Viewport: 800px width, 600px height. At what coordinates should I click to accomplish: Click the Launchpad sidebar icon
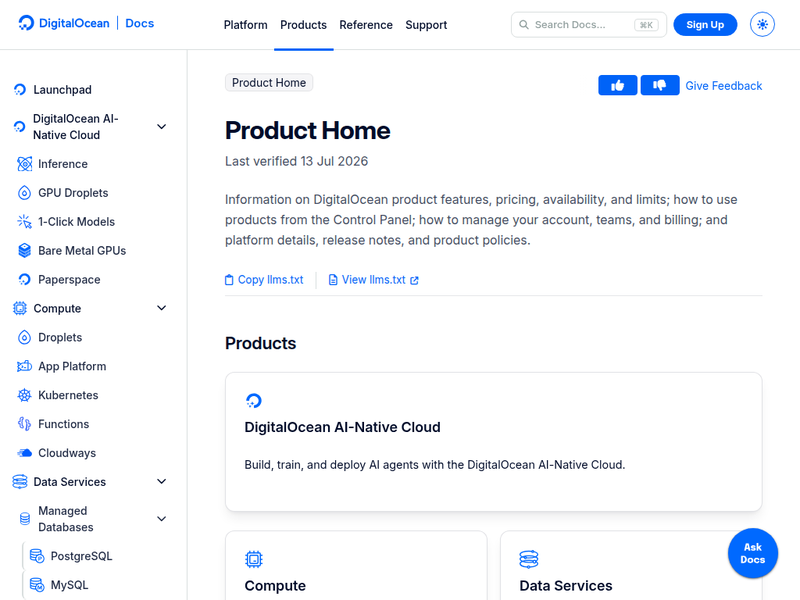click(20, 90)
